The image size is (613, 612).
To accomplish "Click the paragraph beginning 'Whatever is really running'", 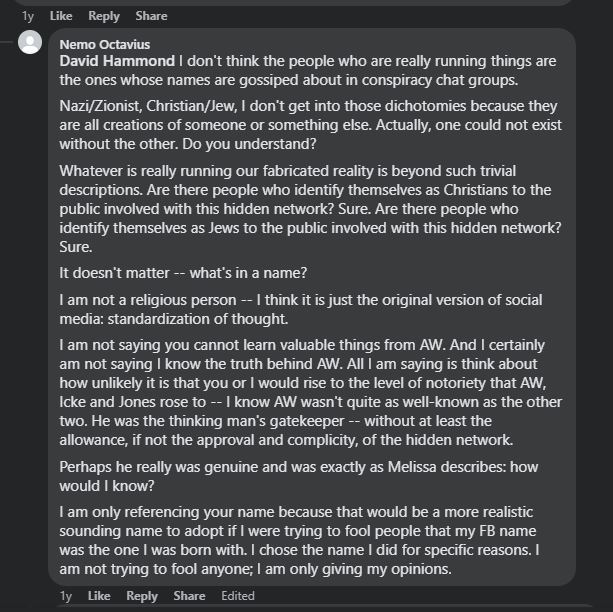I will pyautogui.click(x=310, y=208).
